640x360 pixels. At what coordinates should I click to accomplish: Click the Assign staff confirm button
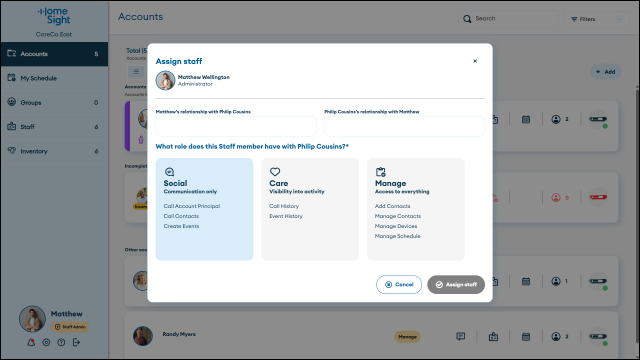(456, 284)
